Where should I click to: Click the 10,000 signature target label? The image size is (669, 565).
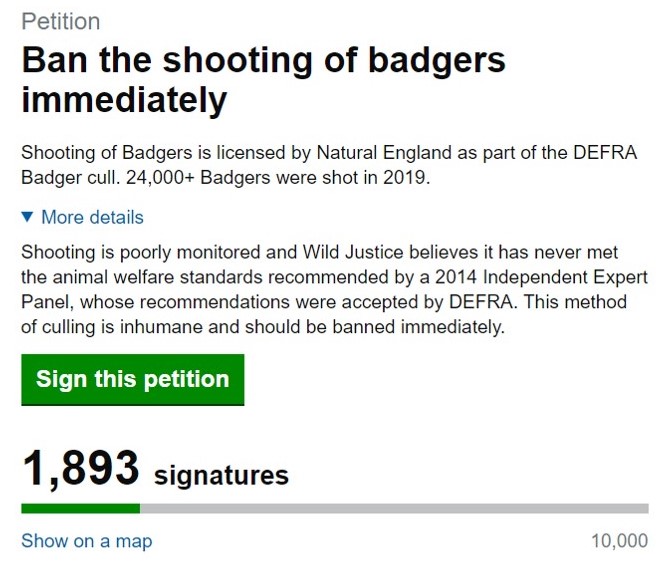(619, 541)
